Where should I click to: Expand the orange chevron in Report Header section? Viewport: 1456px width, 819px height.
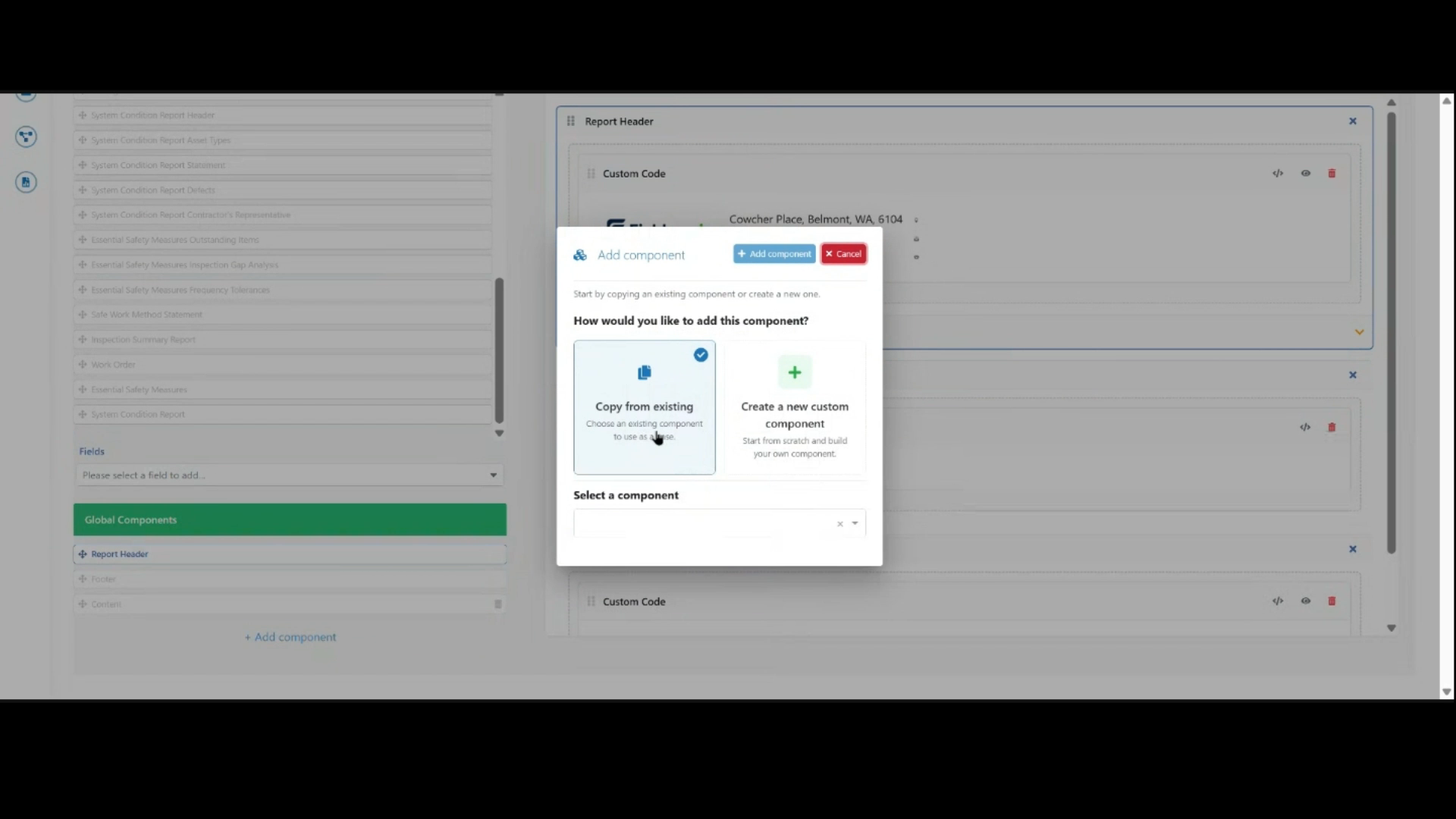1359,332
